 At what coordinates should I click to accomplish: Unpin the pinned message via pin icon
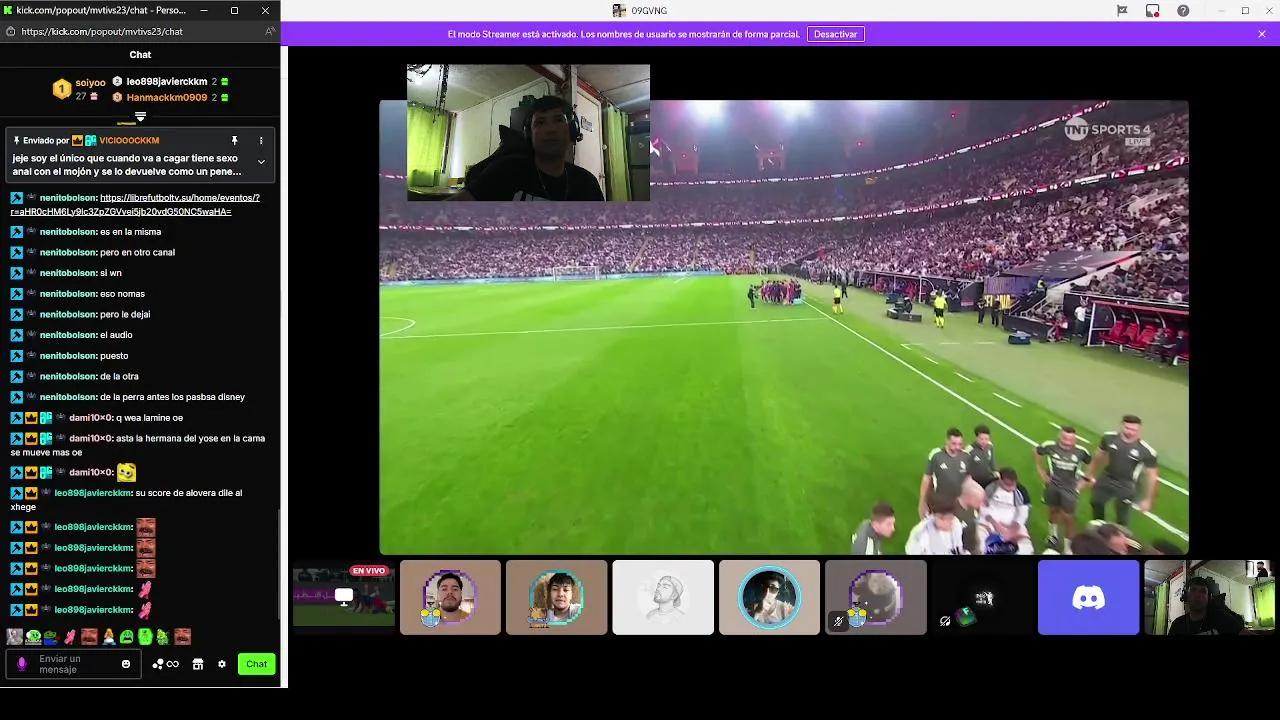235,141
